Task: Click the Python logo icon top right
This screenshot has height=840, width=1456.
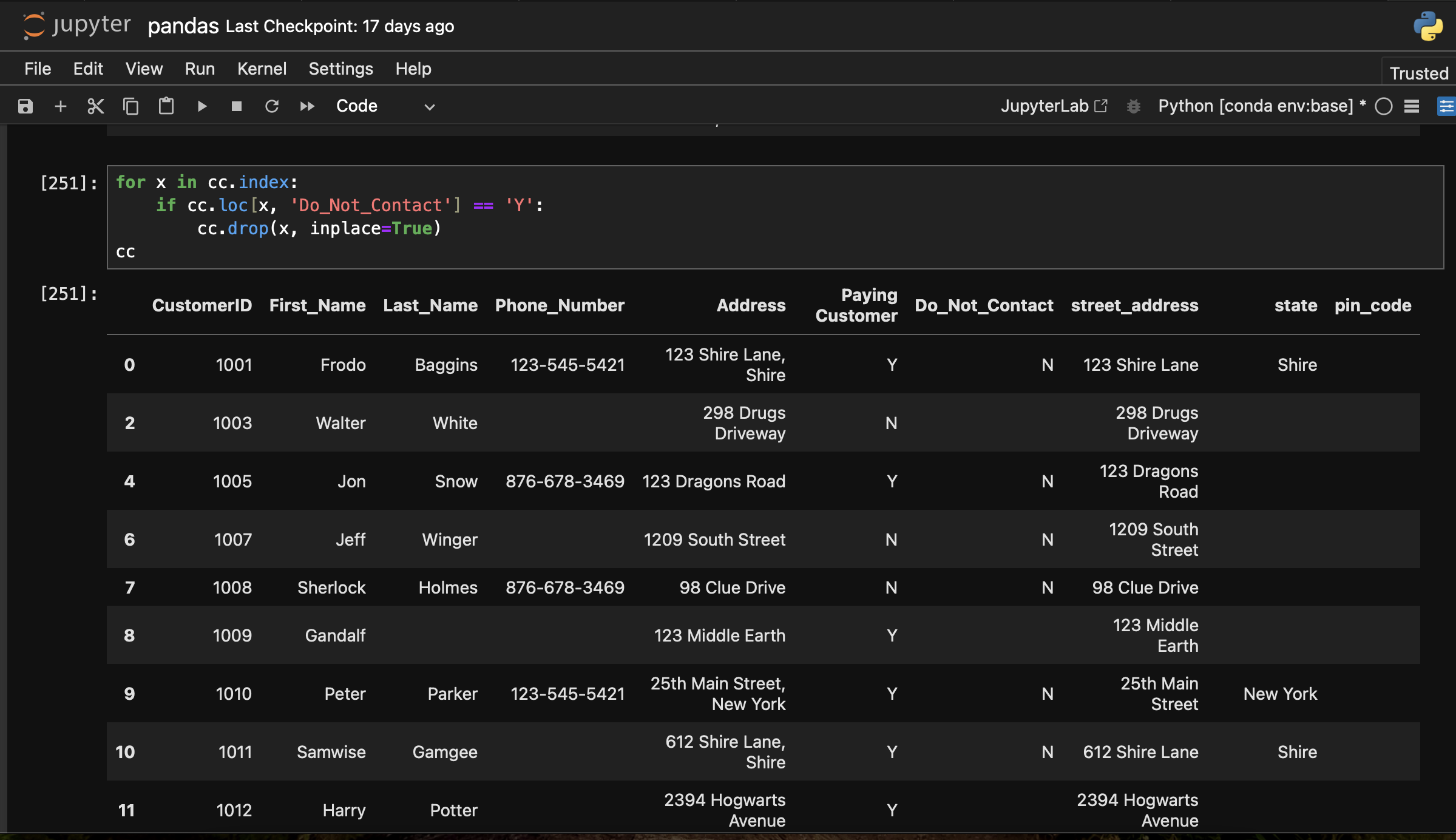Action: pos(1427,26)
